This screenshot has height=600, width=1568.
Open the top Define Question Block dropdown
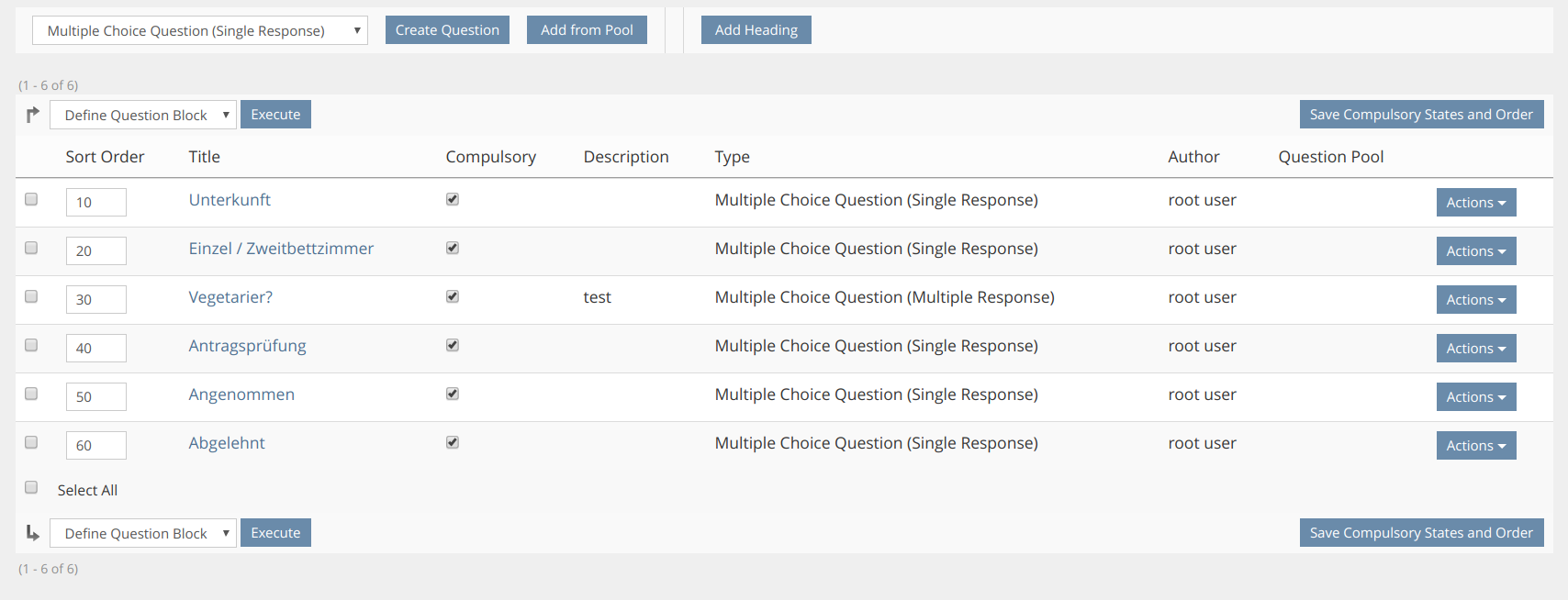click(x=143, y=115)
